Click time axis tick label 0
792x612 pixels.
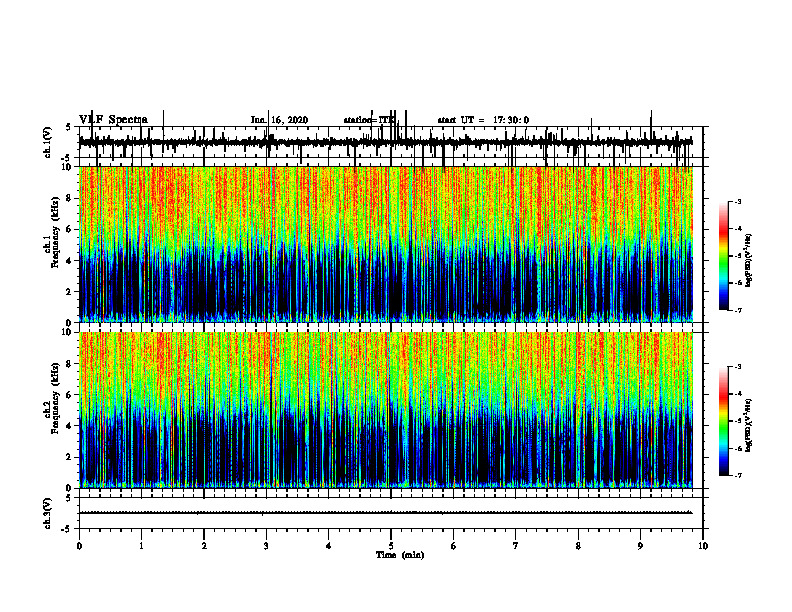click(x=79, y=546)
